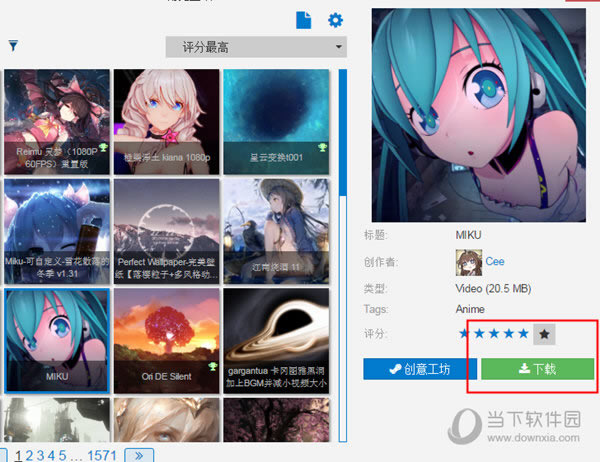Select the foggy ruins thumbnail at bottom
Viewport: 600px width, 462px height.
click(x=57, y=420)
